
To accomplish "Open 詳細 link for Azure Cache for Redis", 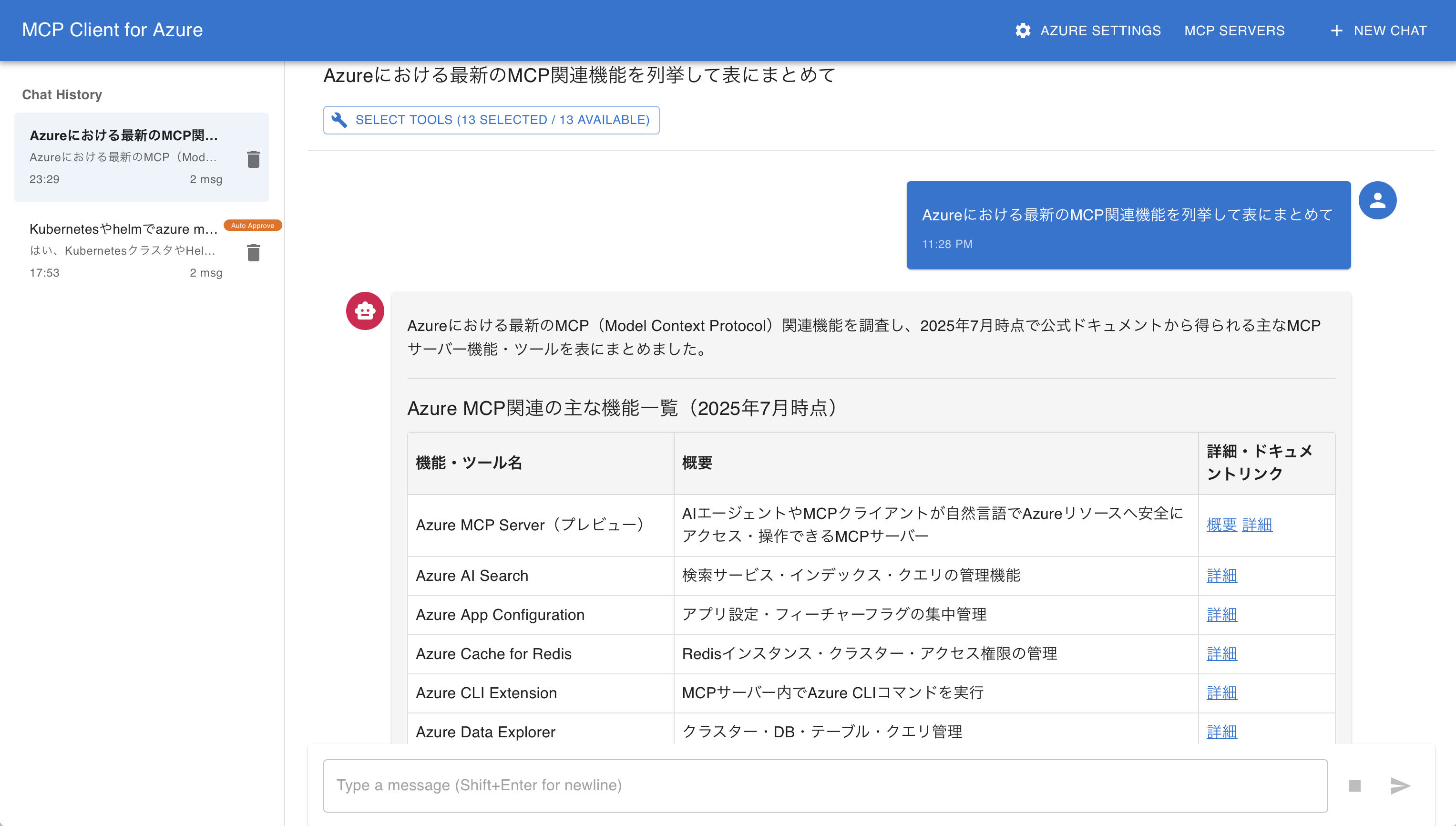I will [1221, 653].
